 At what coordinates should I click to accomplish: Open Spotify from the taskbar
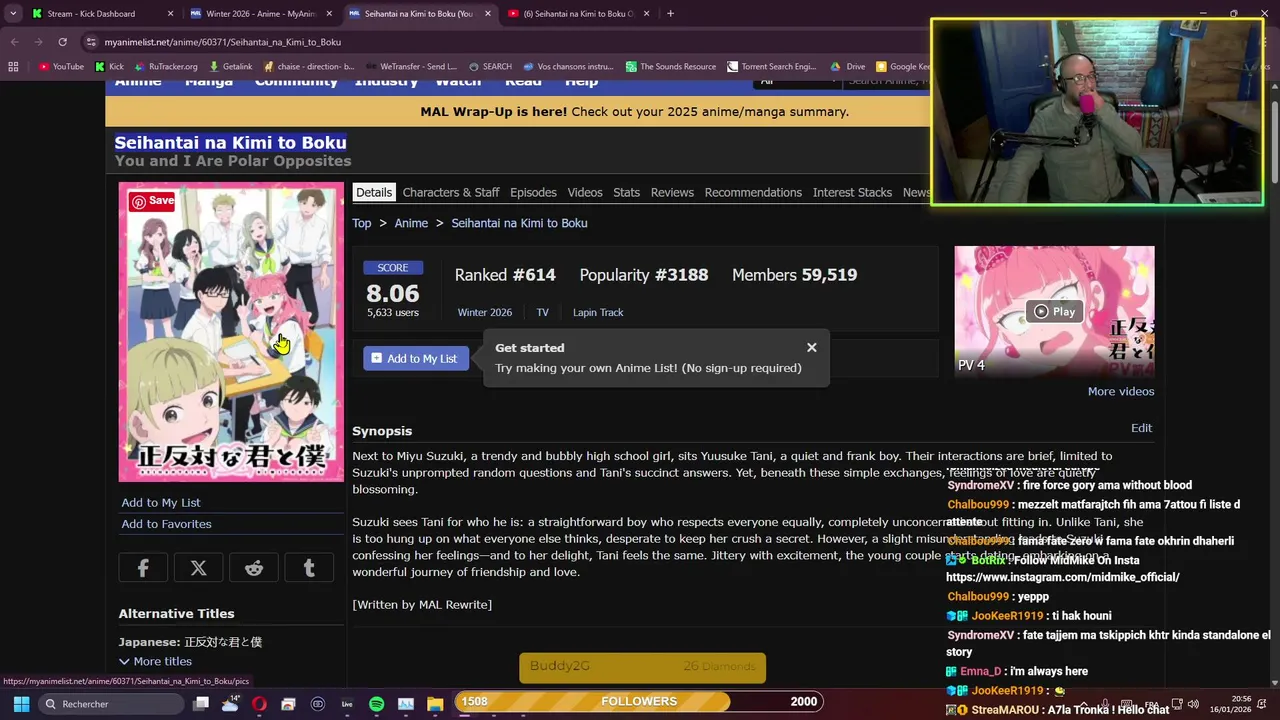pos(376,704)
